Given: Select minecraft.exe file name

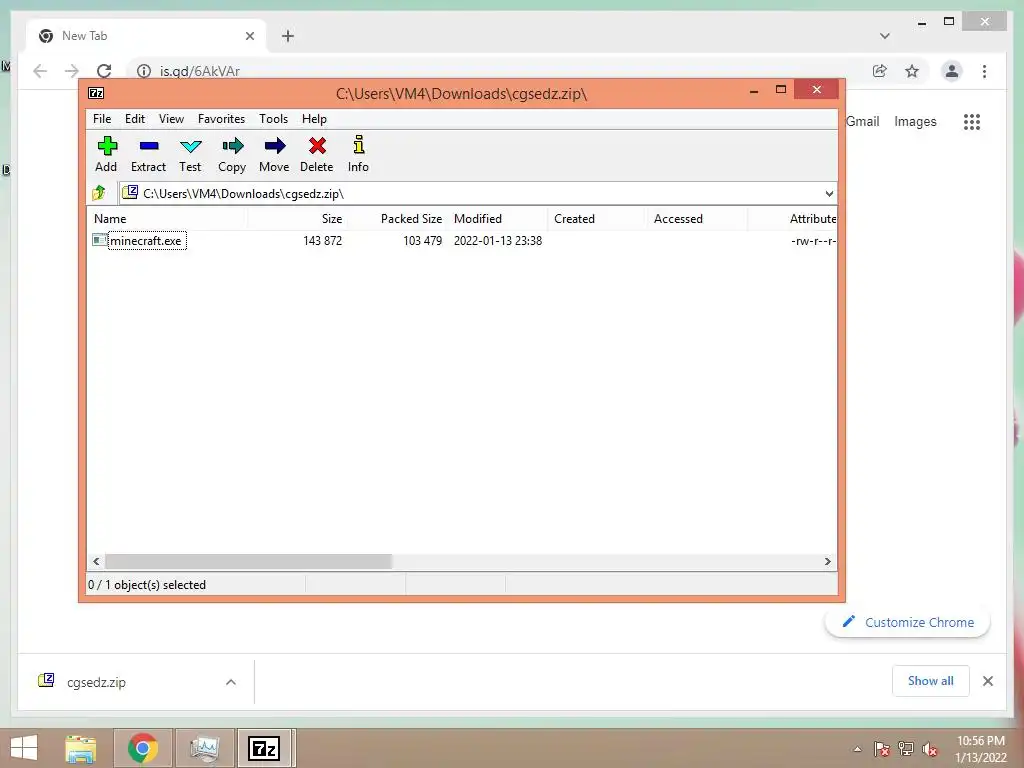Looking at the screenshot, I should 146,240.
